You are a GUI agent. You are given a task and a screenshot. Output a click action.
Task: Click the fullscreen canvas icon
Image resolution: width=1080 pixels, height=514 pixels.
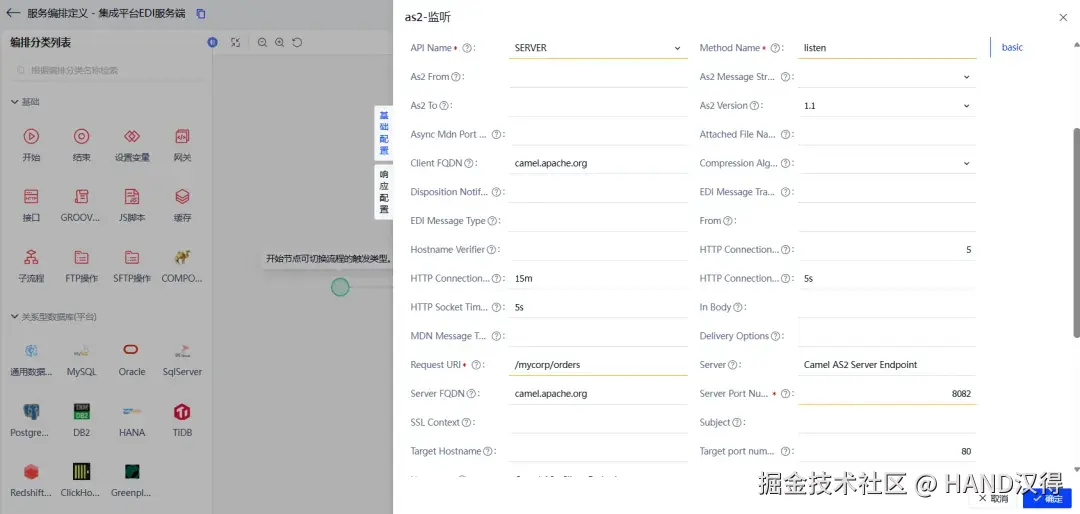pos(236,43)
